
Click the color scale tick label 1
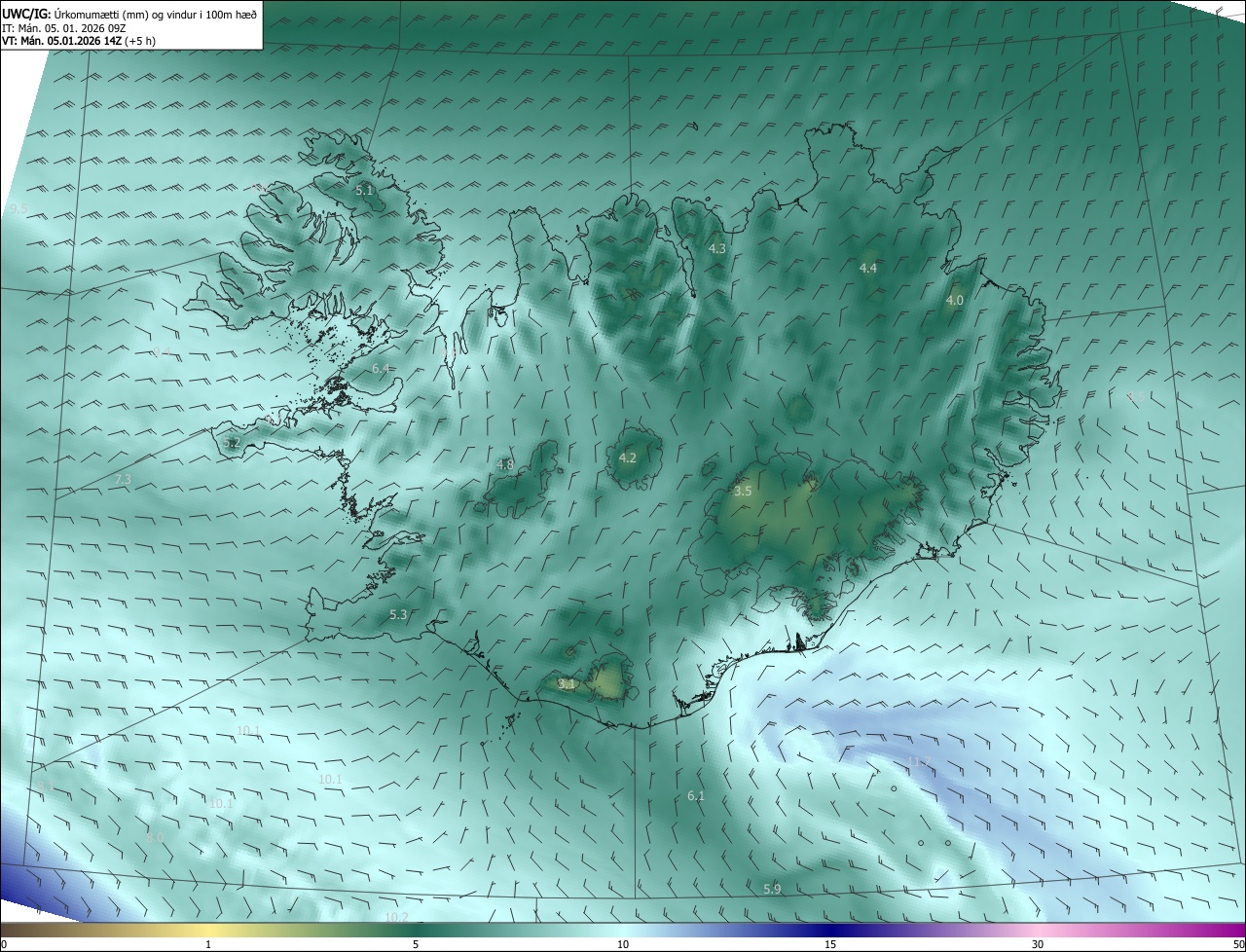208,945
